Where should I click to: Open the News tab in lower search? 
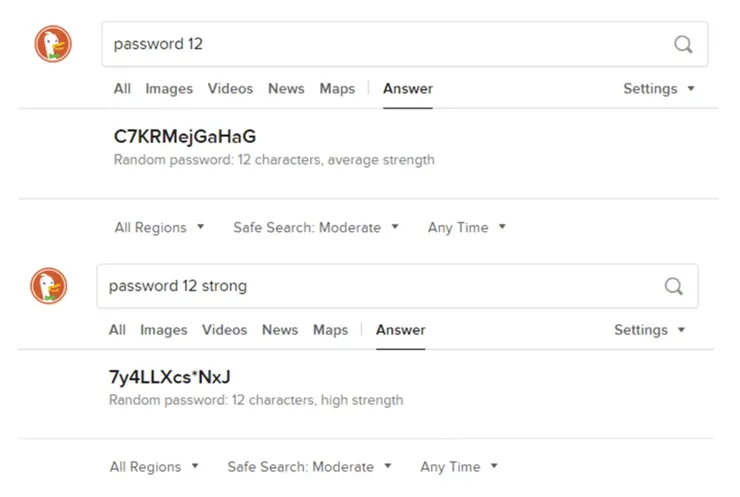(280, 330)
